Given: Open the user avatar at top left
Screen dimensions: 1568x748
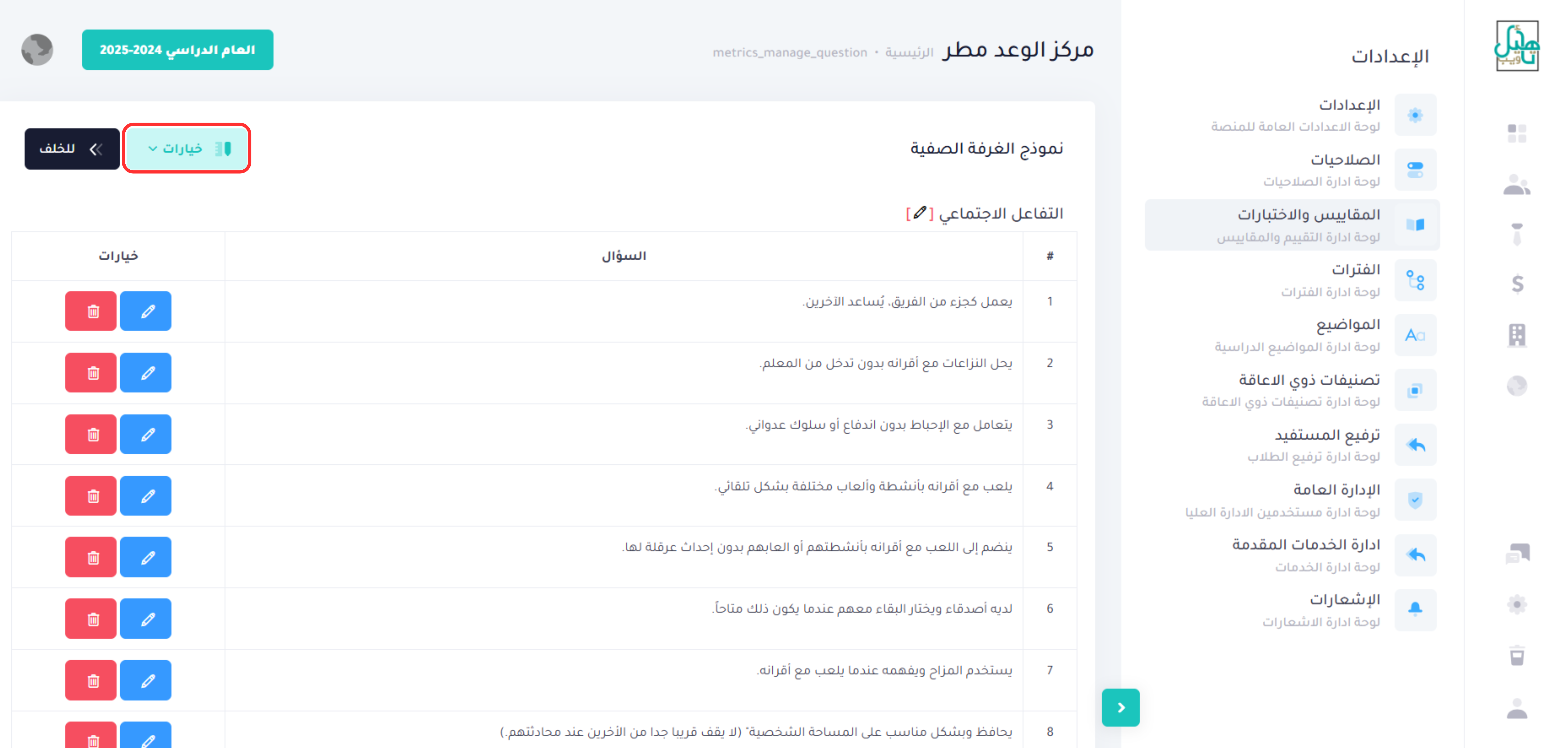Looking at the screenshot, I should tap(37, 50).
